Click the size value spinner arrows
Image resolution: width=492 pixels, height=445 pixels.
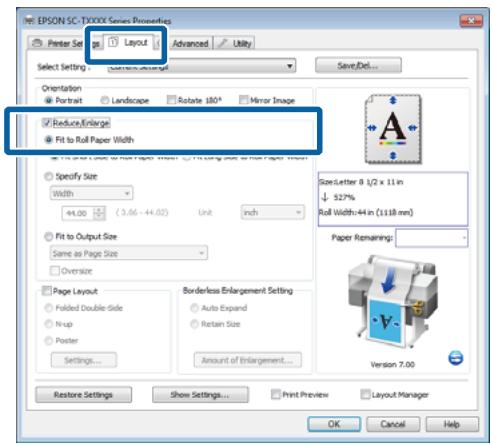[99, 213]
